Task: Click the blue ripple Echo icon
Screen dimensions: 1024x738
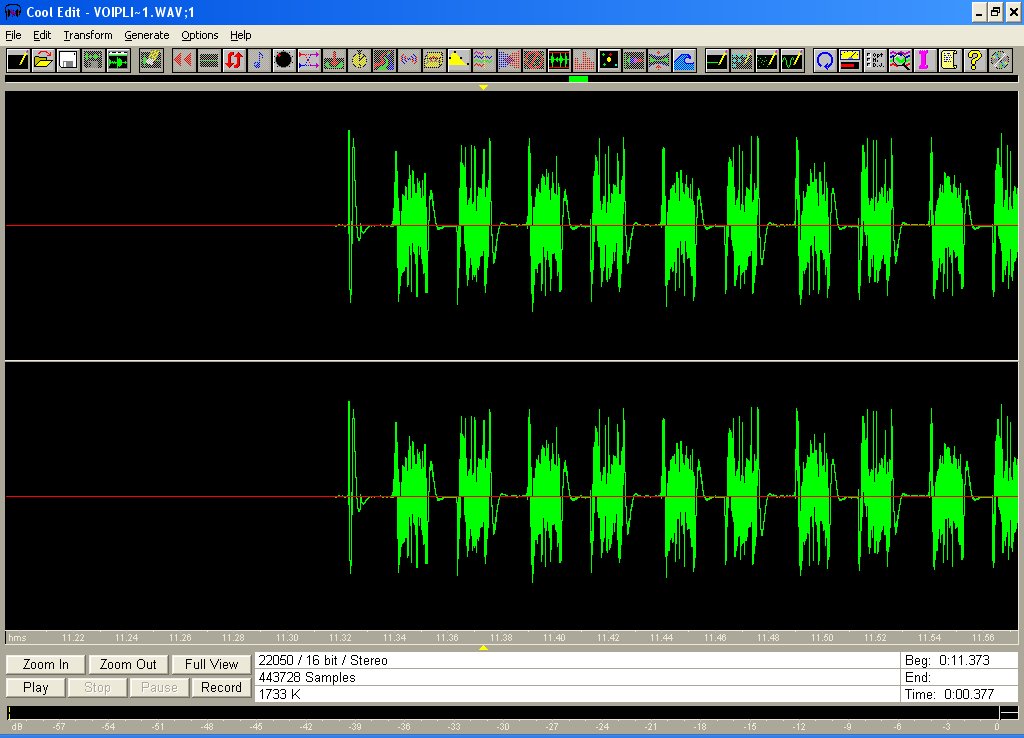Action: tap(409, 61)
